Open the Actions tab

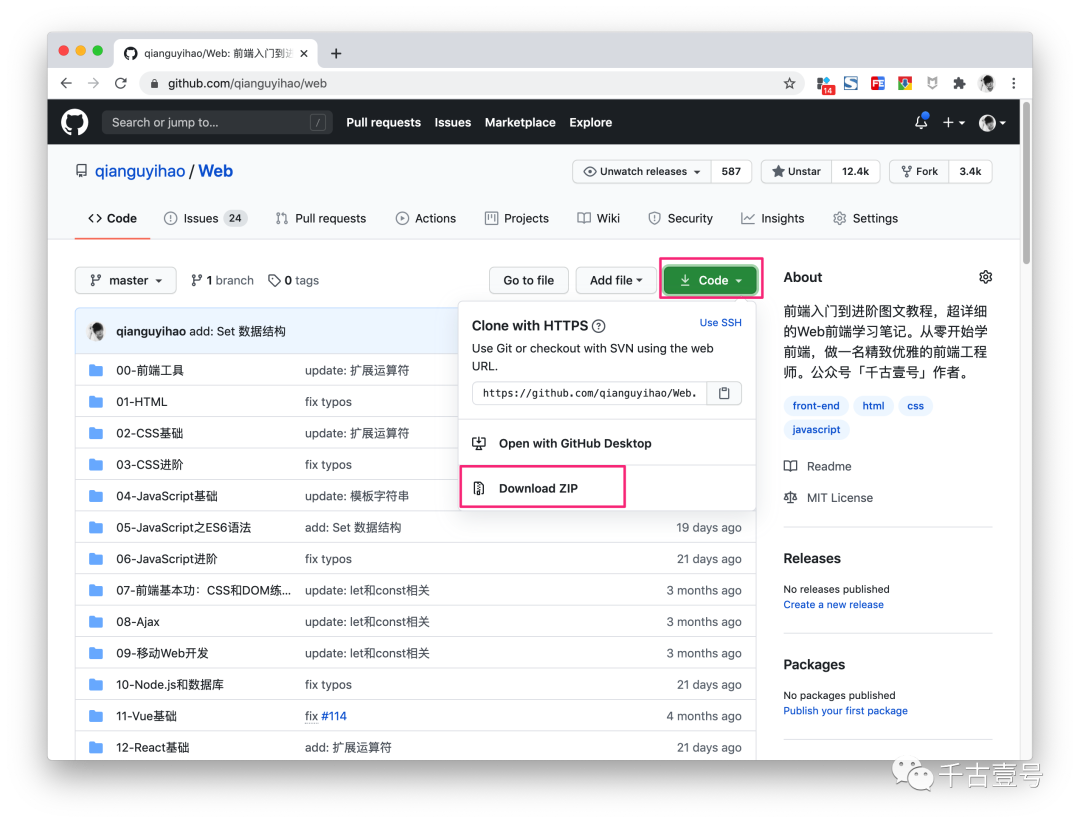point(426,218)
